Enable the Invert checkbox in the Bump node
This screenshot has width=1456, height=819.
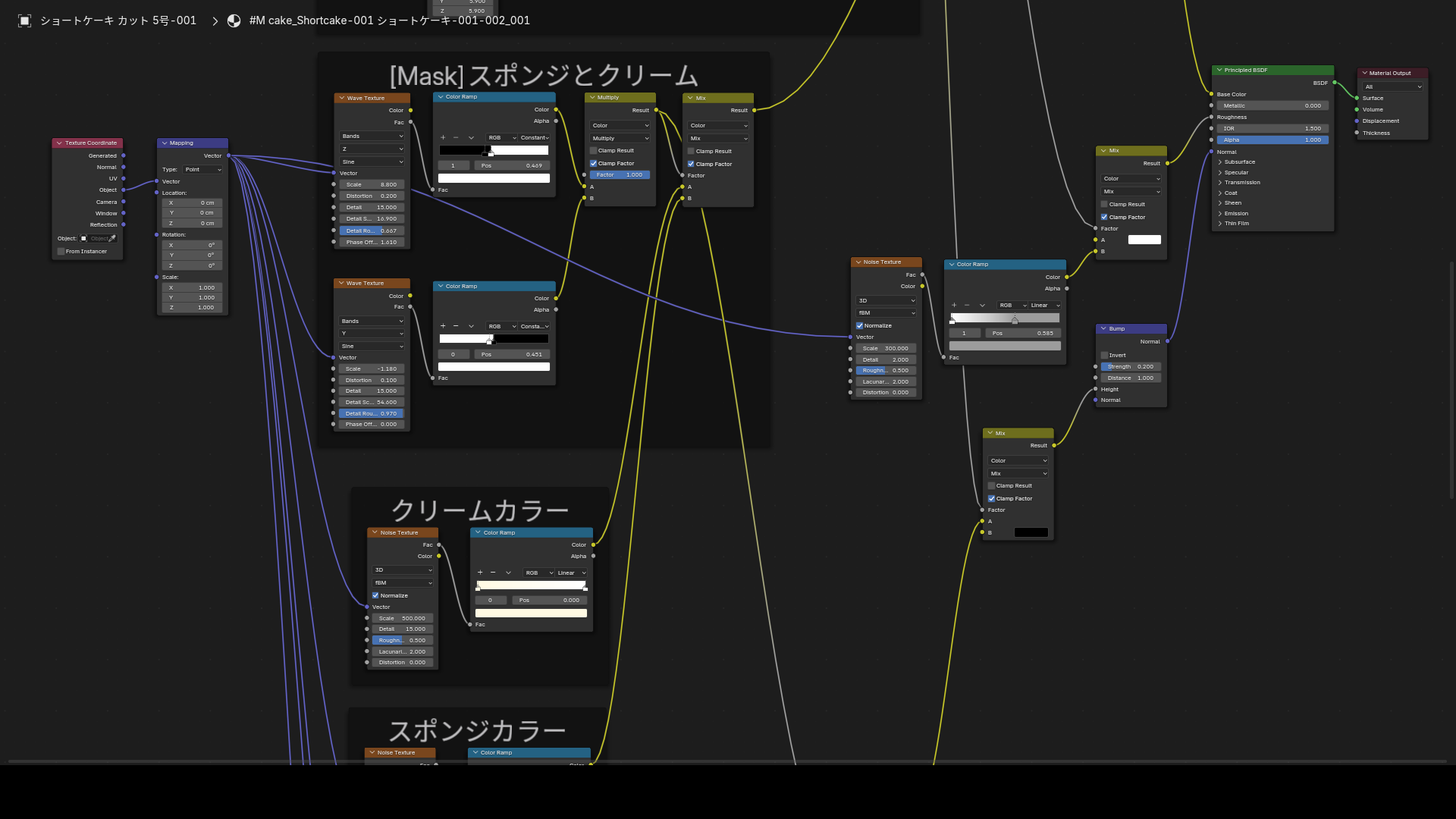click(1104, 355)
